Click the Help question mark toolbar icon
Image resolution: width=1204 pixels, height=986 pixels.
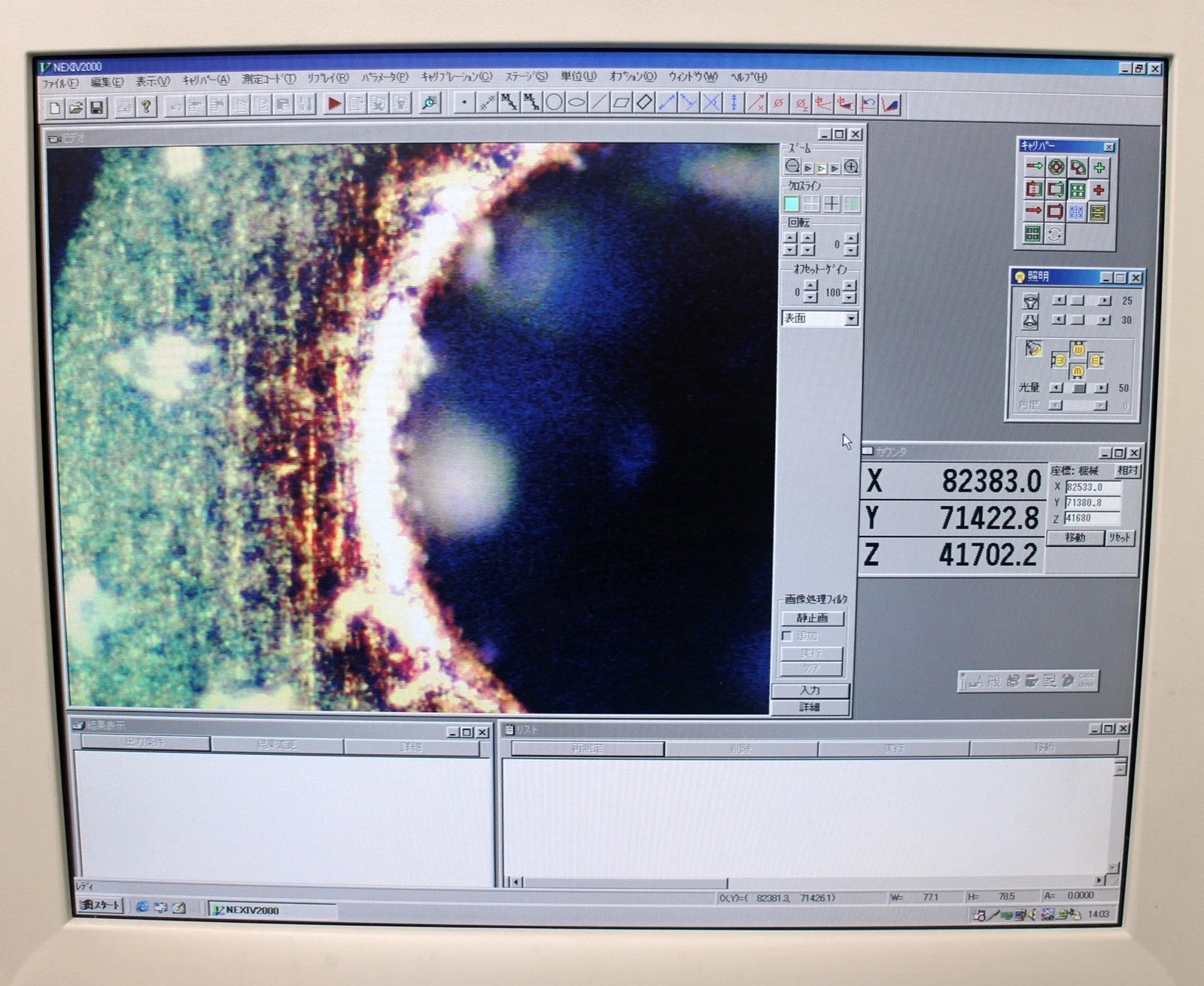coord(147,107)
